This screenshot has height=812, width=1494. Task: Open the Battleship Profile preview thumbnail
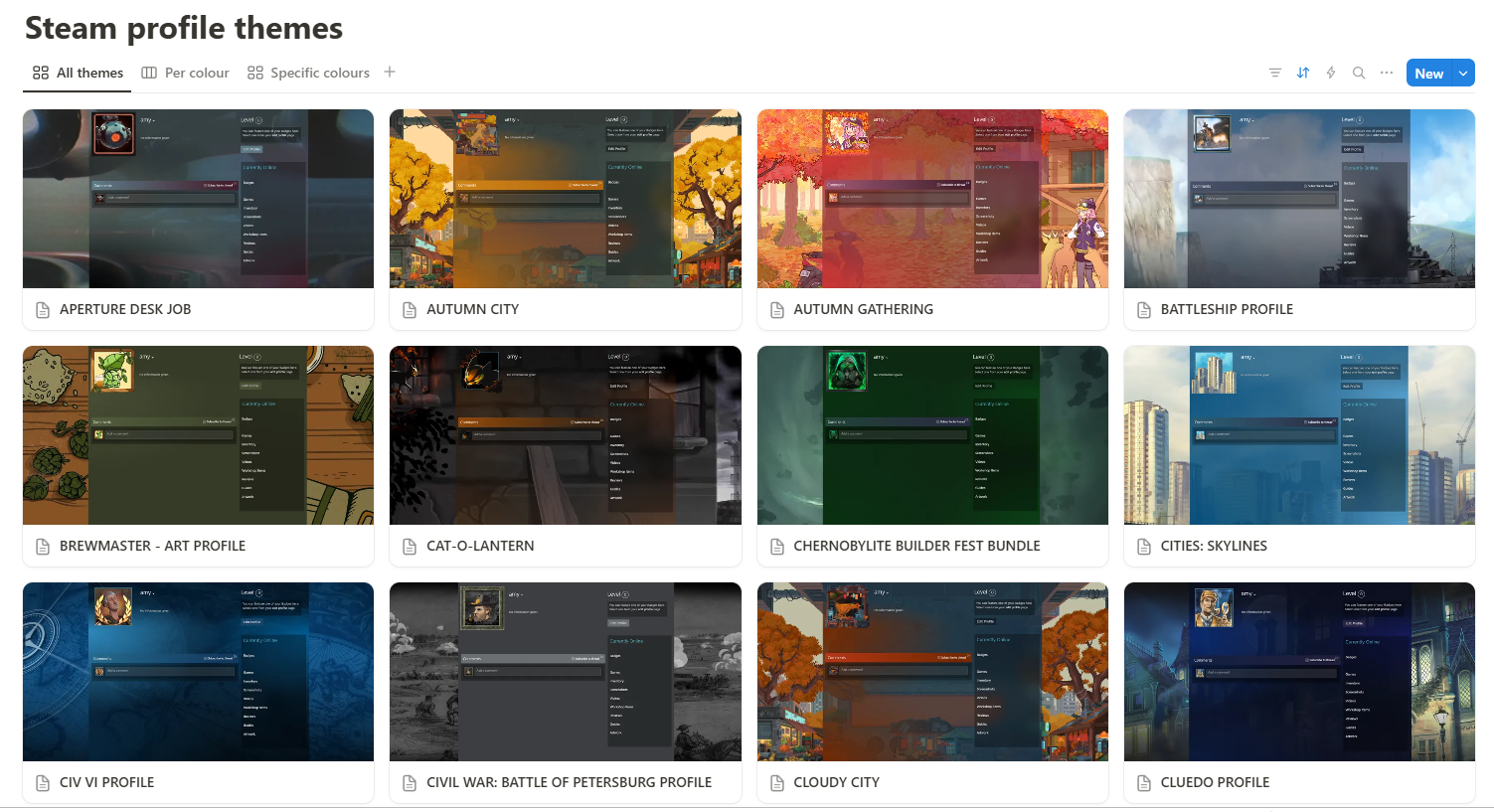pyautogui.click(x=1299, y=199)
